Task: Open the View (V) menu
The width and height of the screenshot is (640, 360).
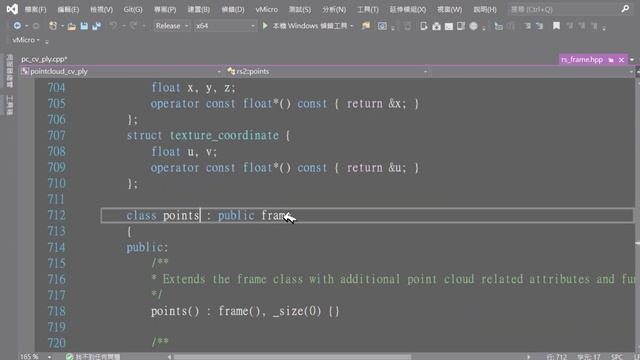Action: pos(101,9)
